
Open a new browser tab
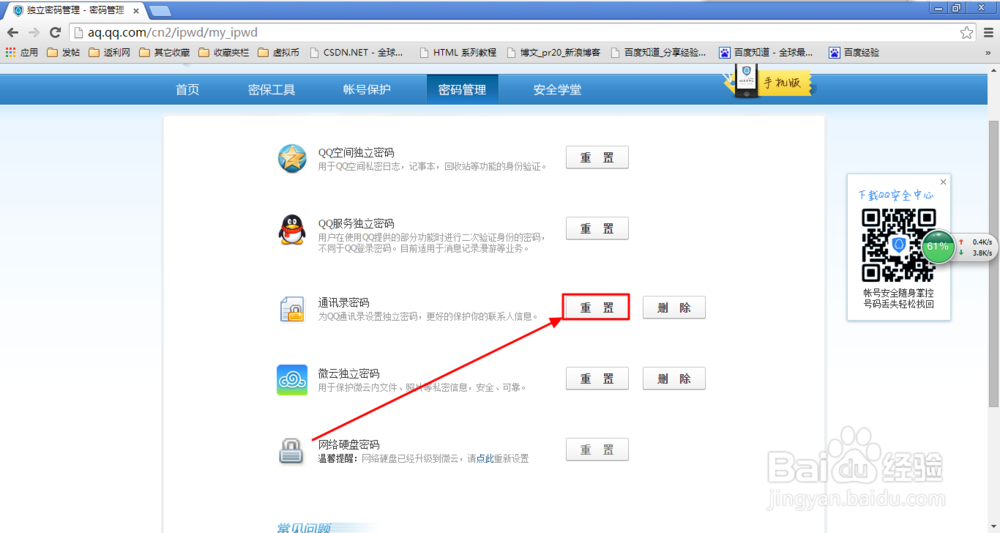coord(159,11)
